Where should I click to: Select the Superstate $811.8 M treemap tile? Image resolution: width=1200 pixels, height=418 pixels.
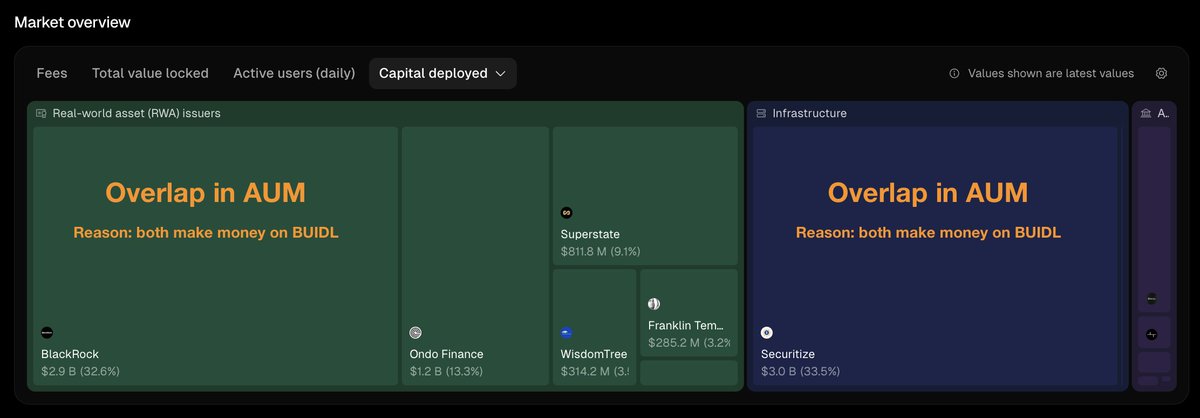pos(645,195)
